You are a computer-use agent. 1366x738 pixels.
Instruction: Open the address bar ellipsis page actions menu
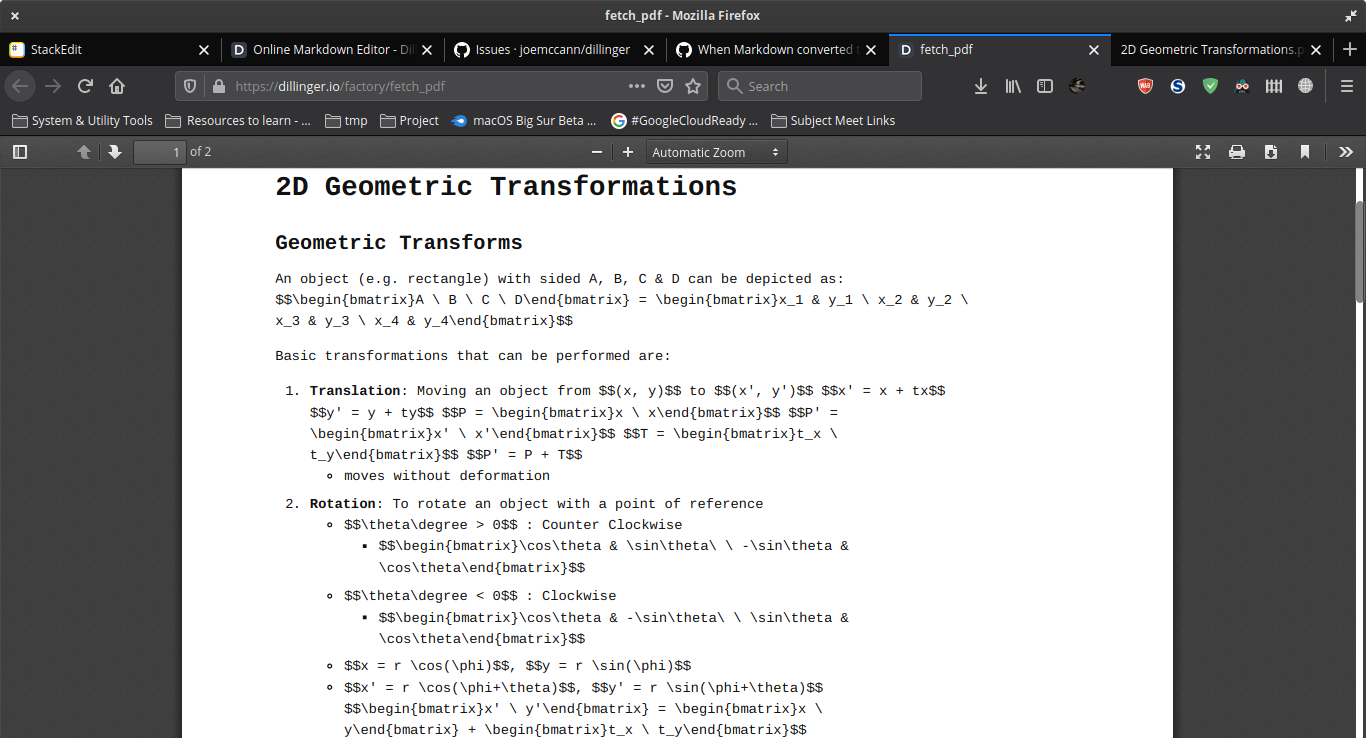635,86
